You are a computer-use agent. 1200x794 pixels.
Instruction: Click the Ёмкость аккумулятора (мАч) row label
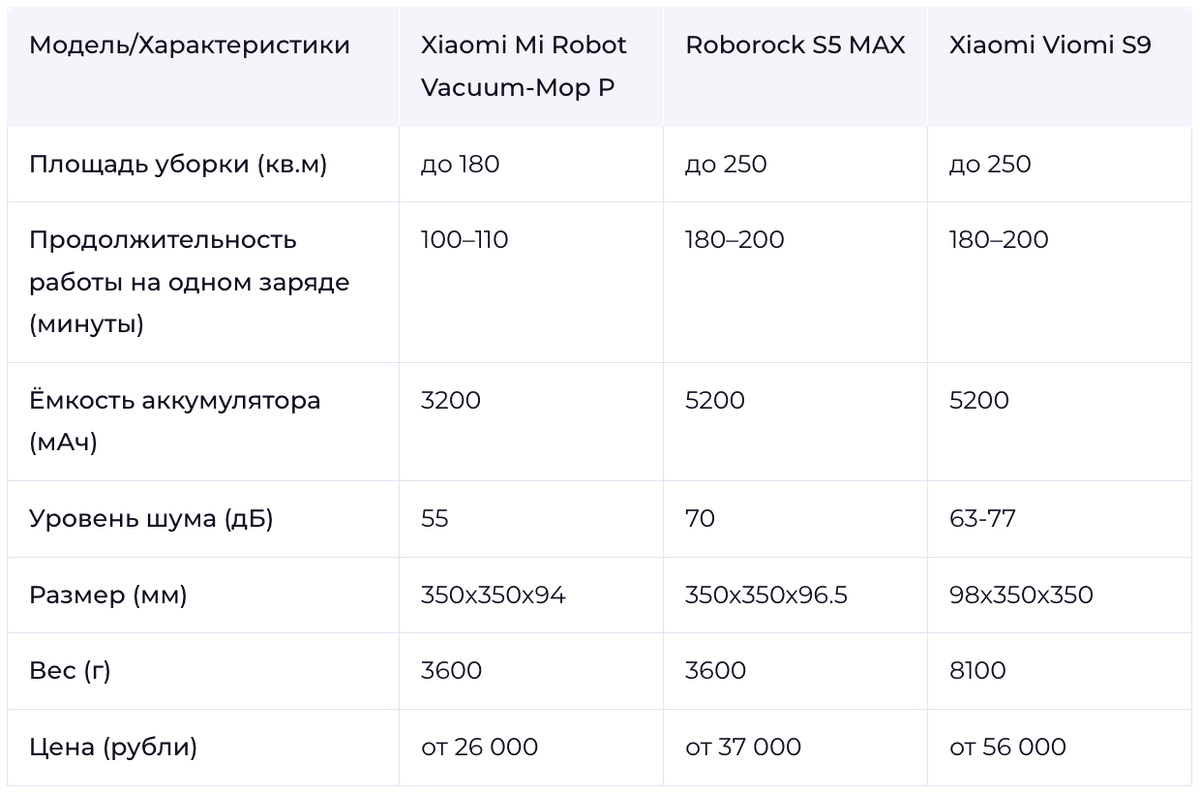pyautogui.click(x=175, y=421)
